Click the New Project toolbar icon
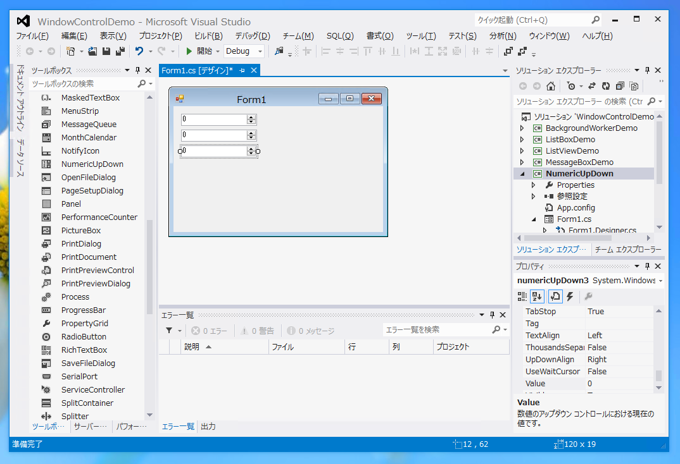The image size is (680, 464). [71, 51]
